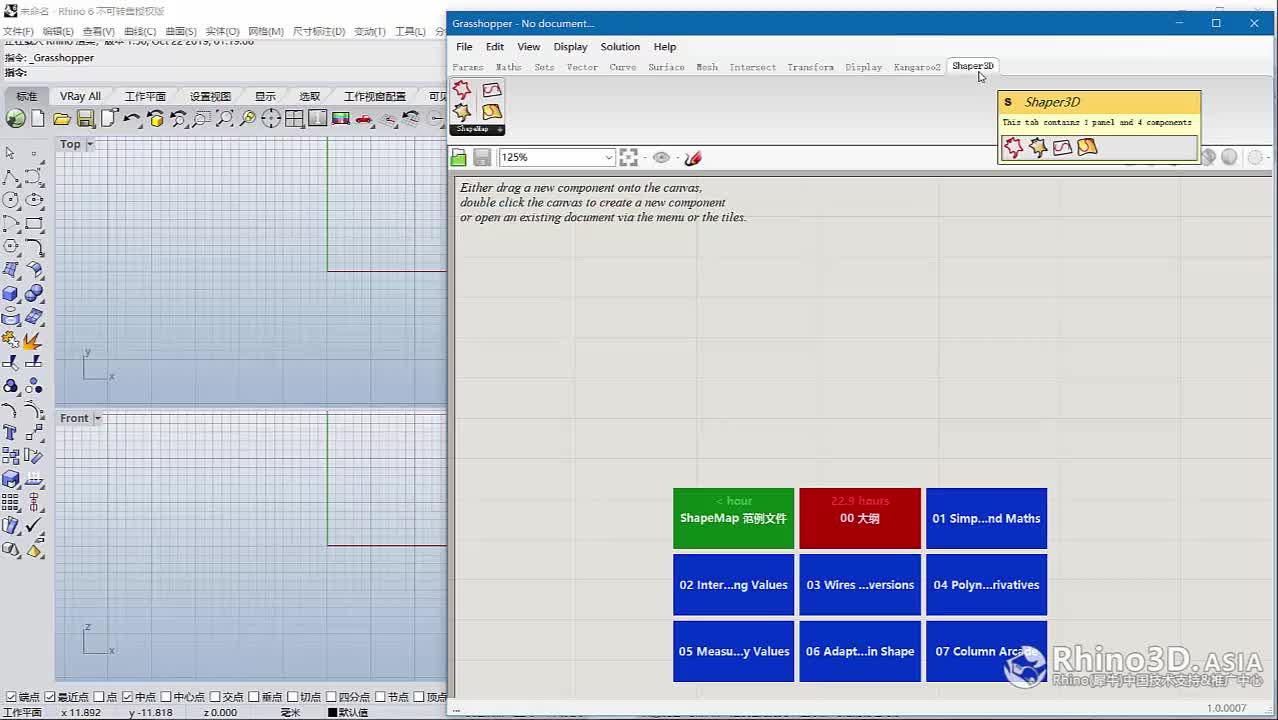Click the yellow star ShapeMap component icon
1278x720 pixels.
pos(462,112)
